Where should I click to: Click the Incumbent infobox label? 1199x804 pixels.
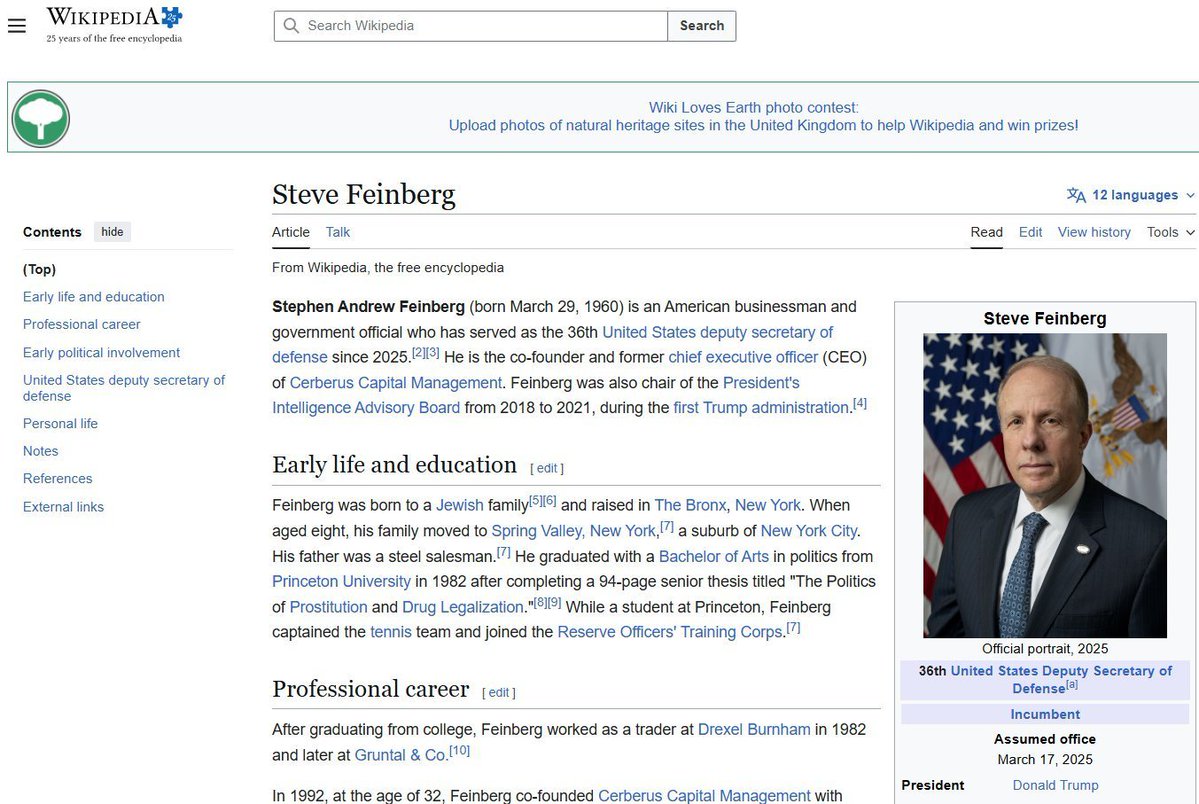(1045, 714)
